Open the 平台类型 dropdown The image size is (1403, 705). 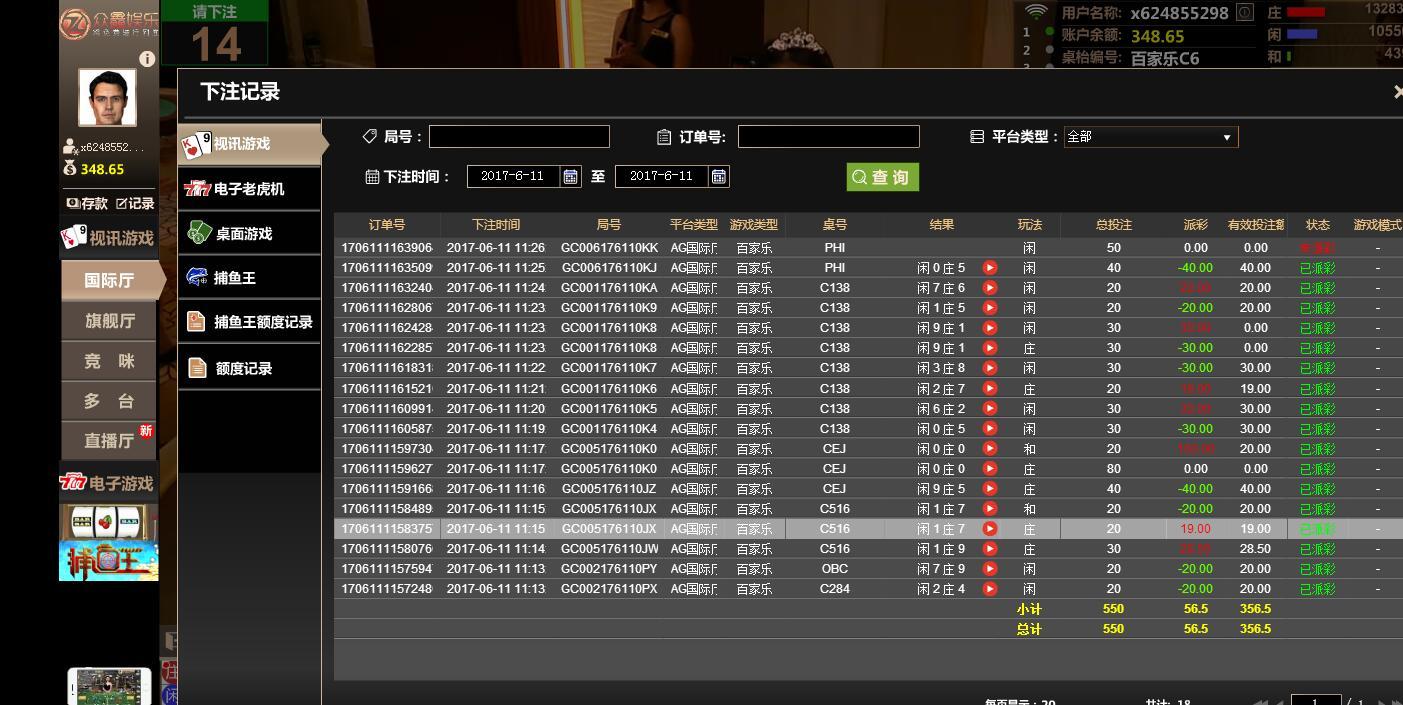[x=1151, y=137]
